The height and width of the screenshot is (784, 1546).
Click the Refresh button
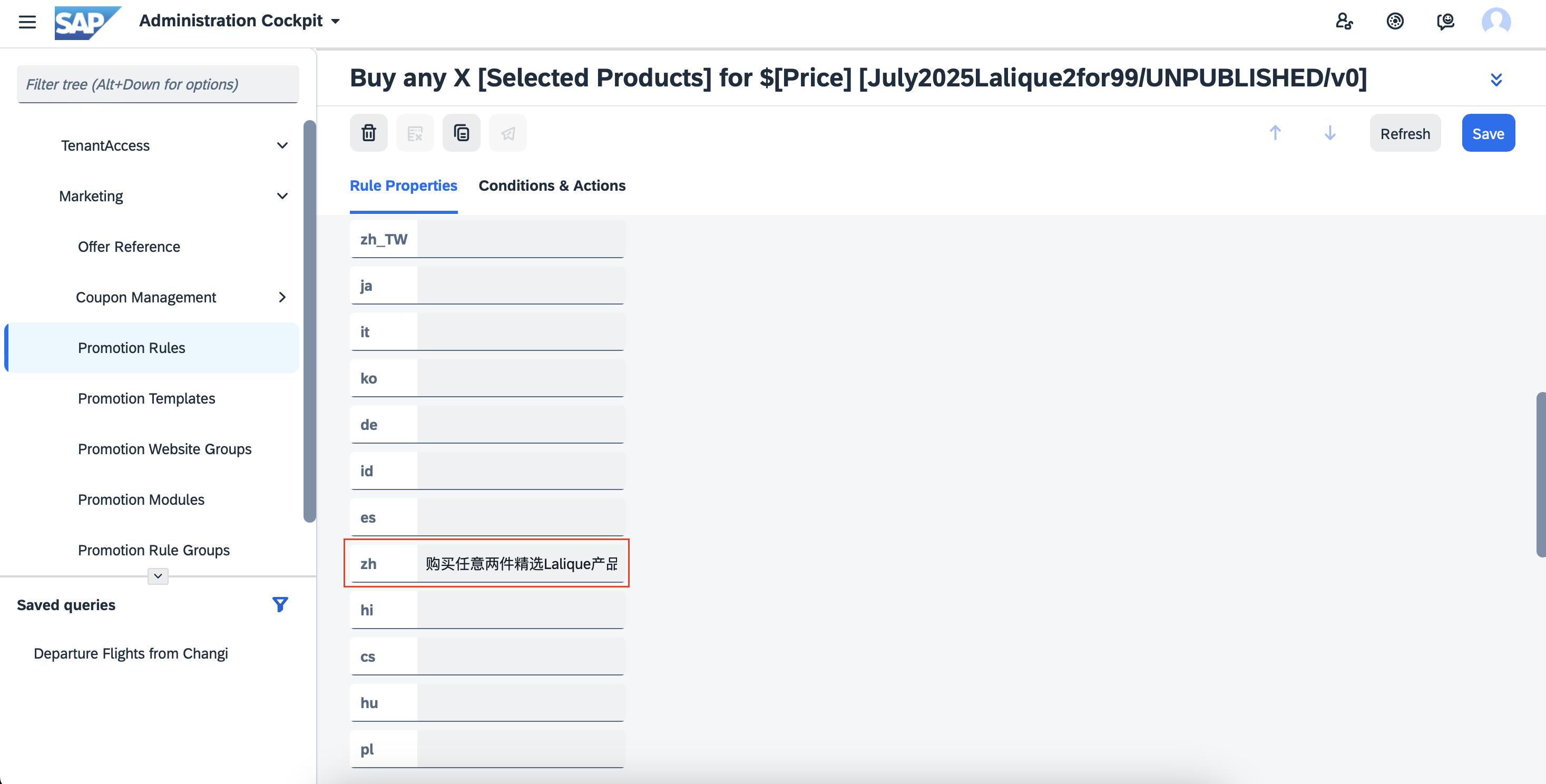point(1405,133)
